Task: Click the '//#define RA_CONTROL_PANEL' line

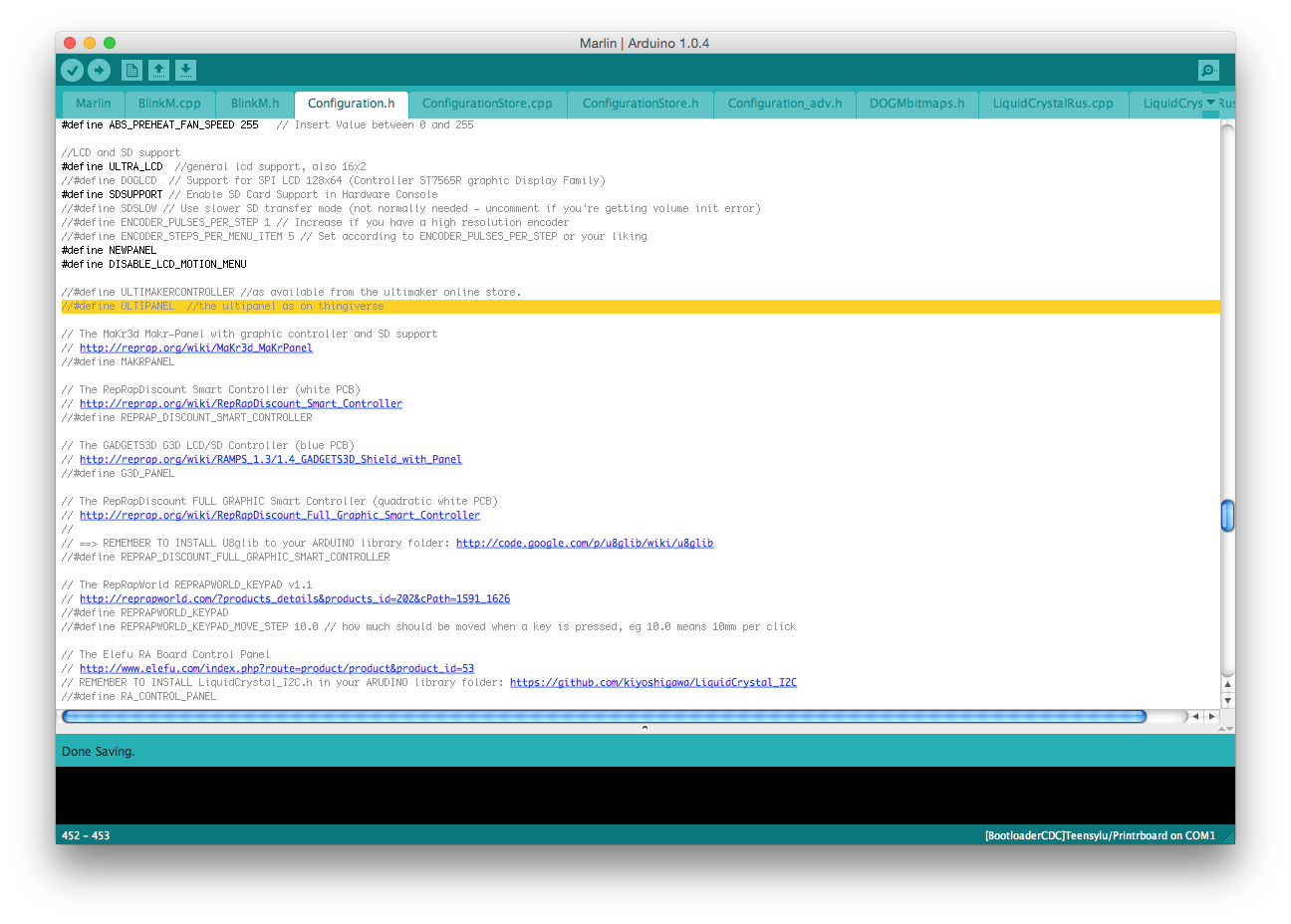Action: click(138, 697)
